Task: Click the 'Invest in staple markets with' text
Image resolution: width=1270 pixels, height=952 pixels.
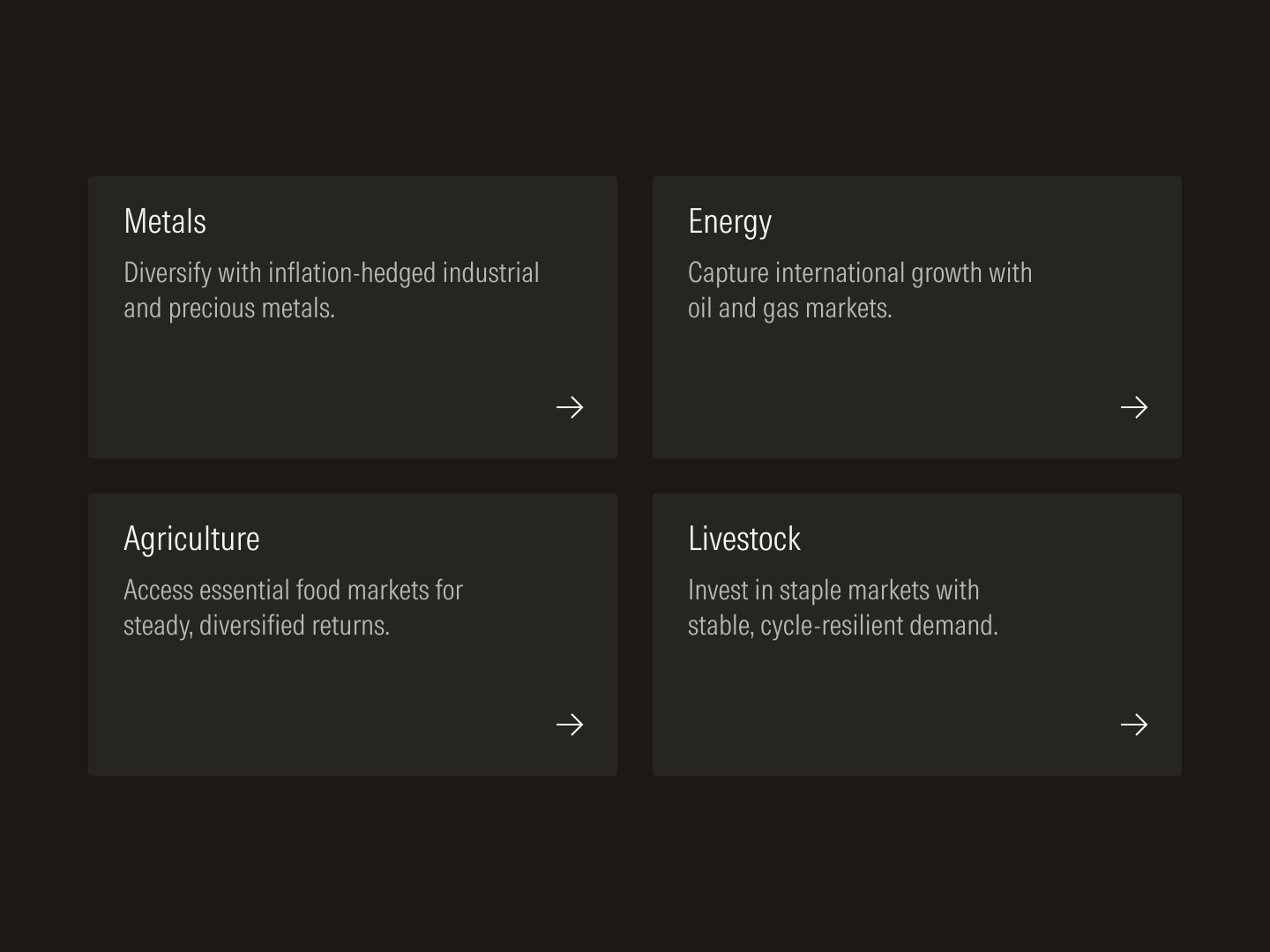Action: tap(833, 591)
